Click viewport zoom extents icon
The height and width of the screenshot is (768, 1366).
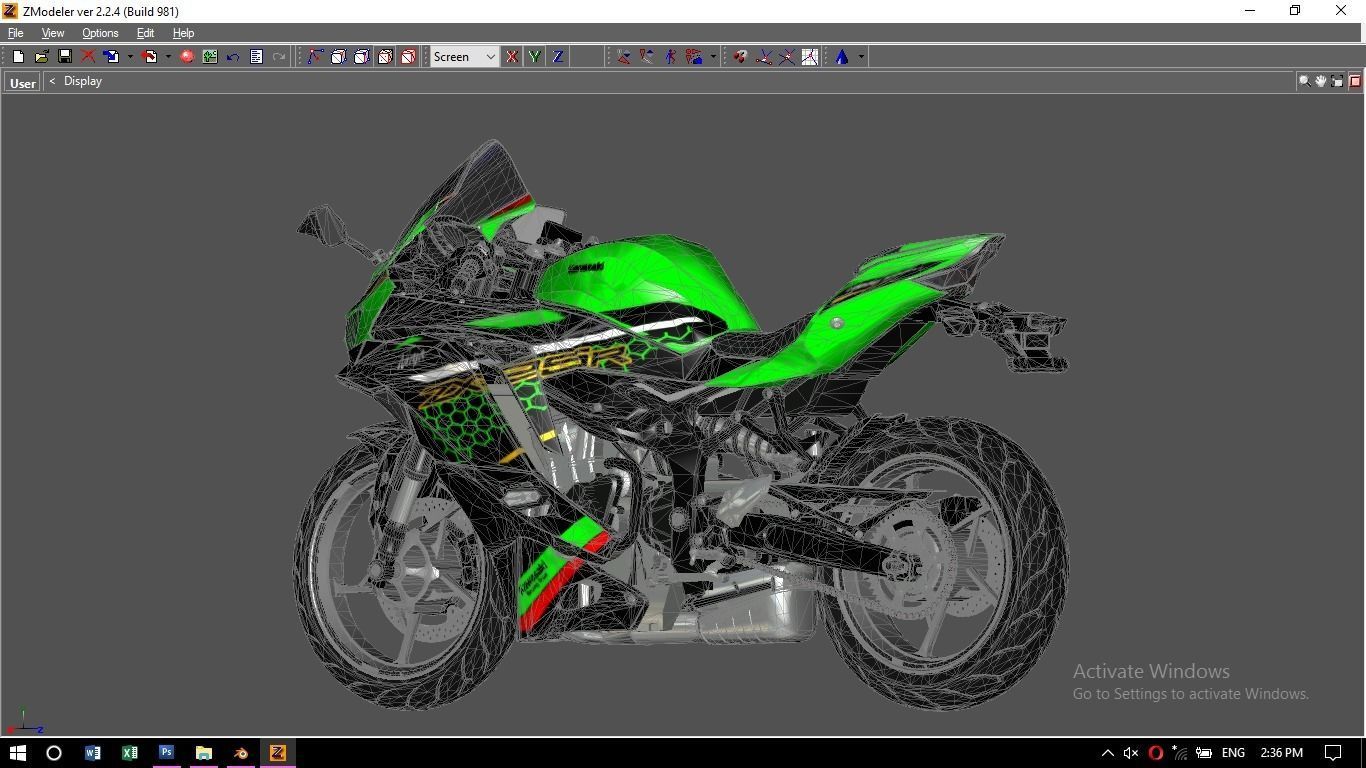[x=1338, y=81]
